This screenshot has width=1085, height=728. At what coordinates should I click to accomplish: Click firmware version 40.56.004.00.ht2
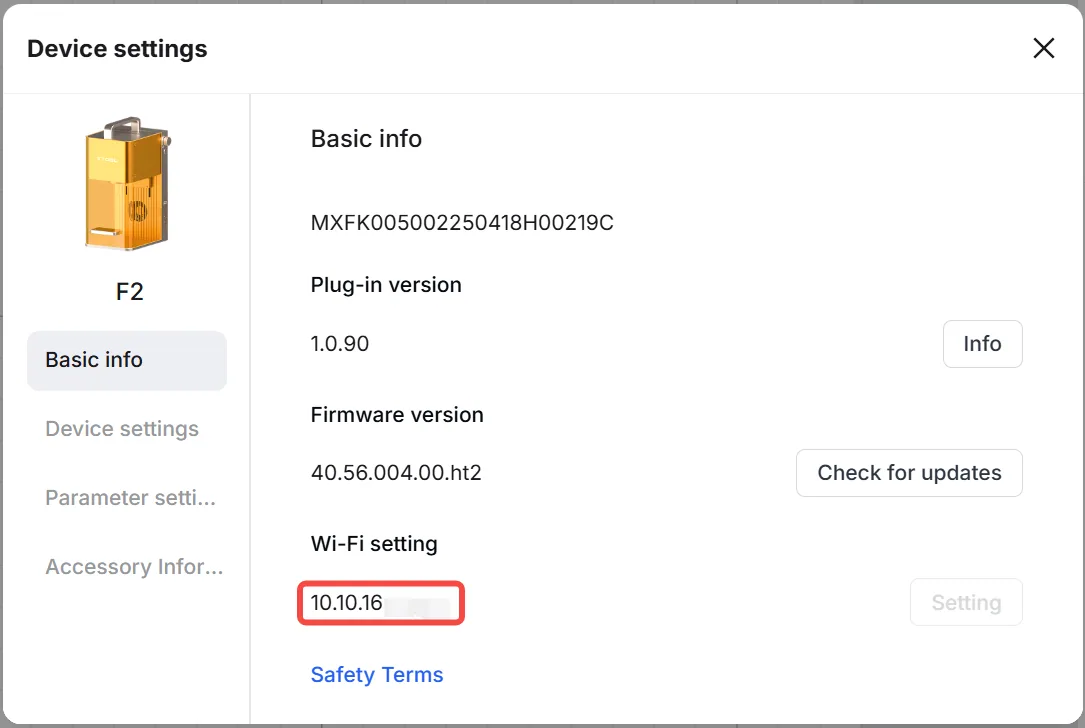pyautogui.click(x=396, y=473)
